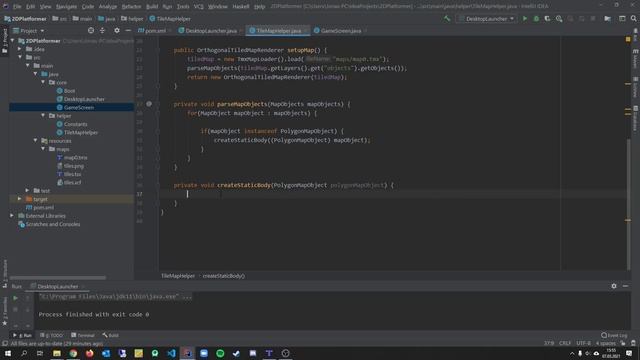Screen dimensions: 640x360
Task: Open Visual Studio Code from taskbar
Action: click(x=171, y=353)
